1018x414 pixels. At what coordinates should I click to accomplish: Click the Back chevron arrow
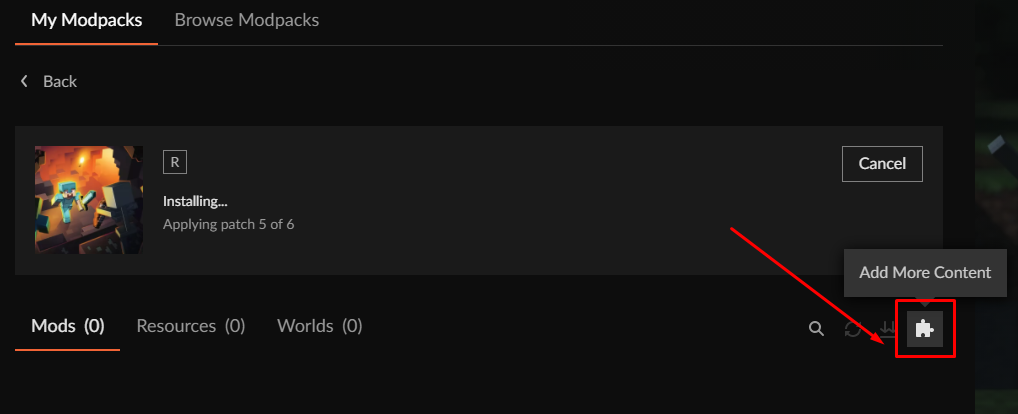pyautogui.click(x=24, y=81)
